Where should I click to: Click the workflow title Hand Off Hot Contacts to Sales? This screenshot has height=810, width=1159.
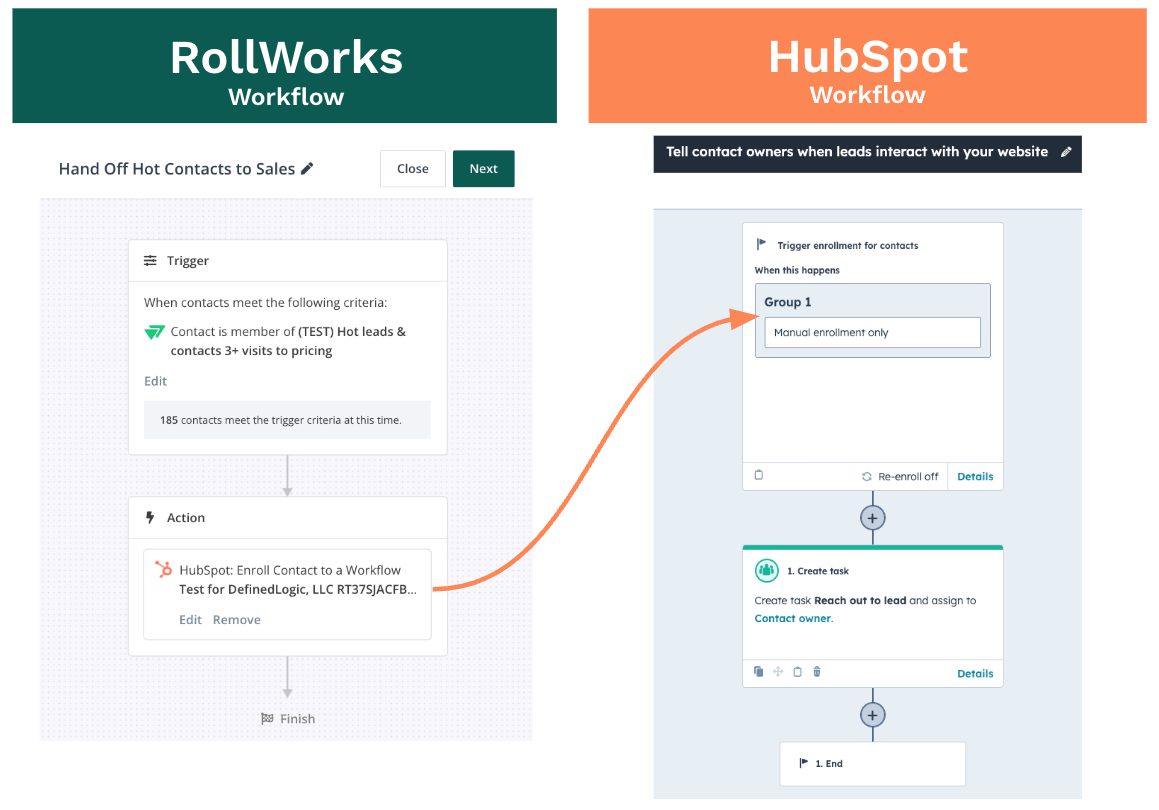click(x=177, y=169)
